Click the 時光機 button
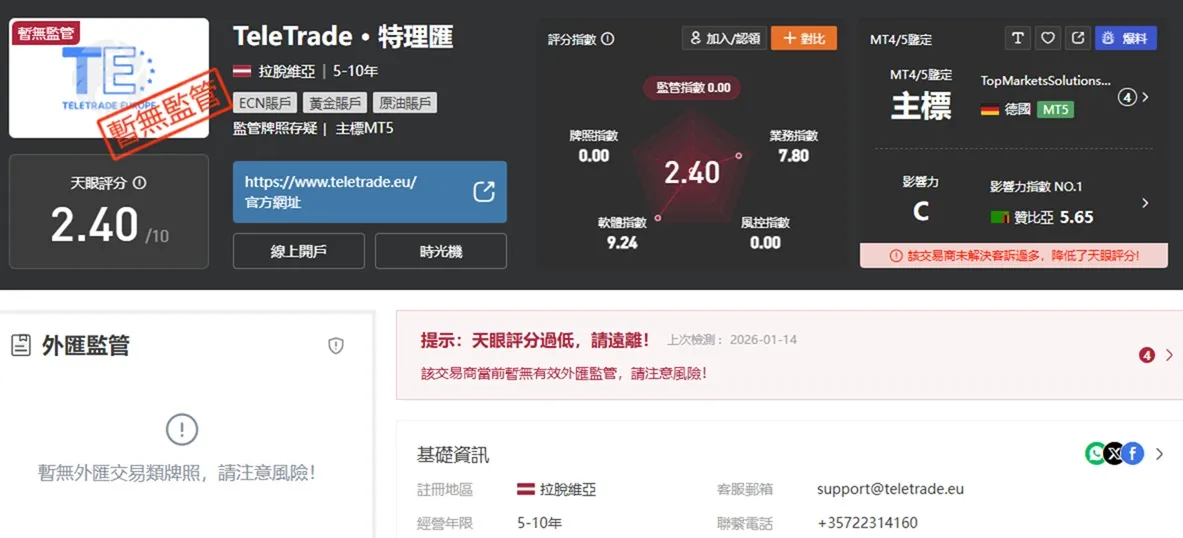 tap(441, 251)
